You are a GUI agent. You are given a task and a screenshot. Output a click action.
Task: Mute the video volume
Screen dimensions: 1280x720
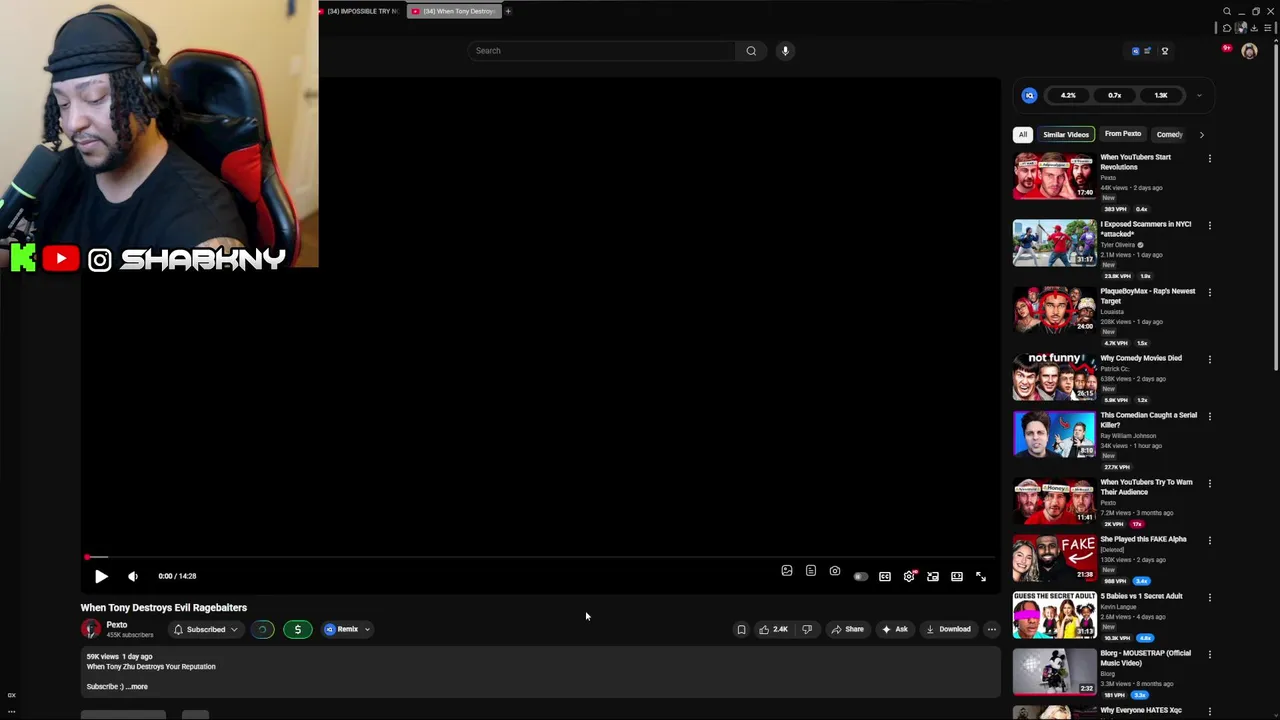click(133, 576)
